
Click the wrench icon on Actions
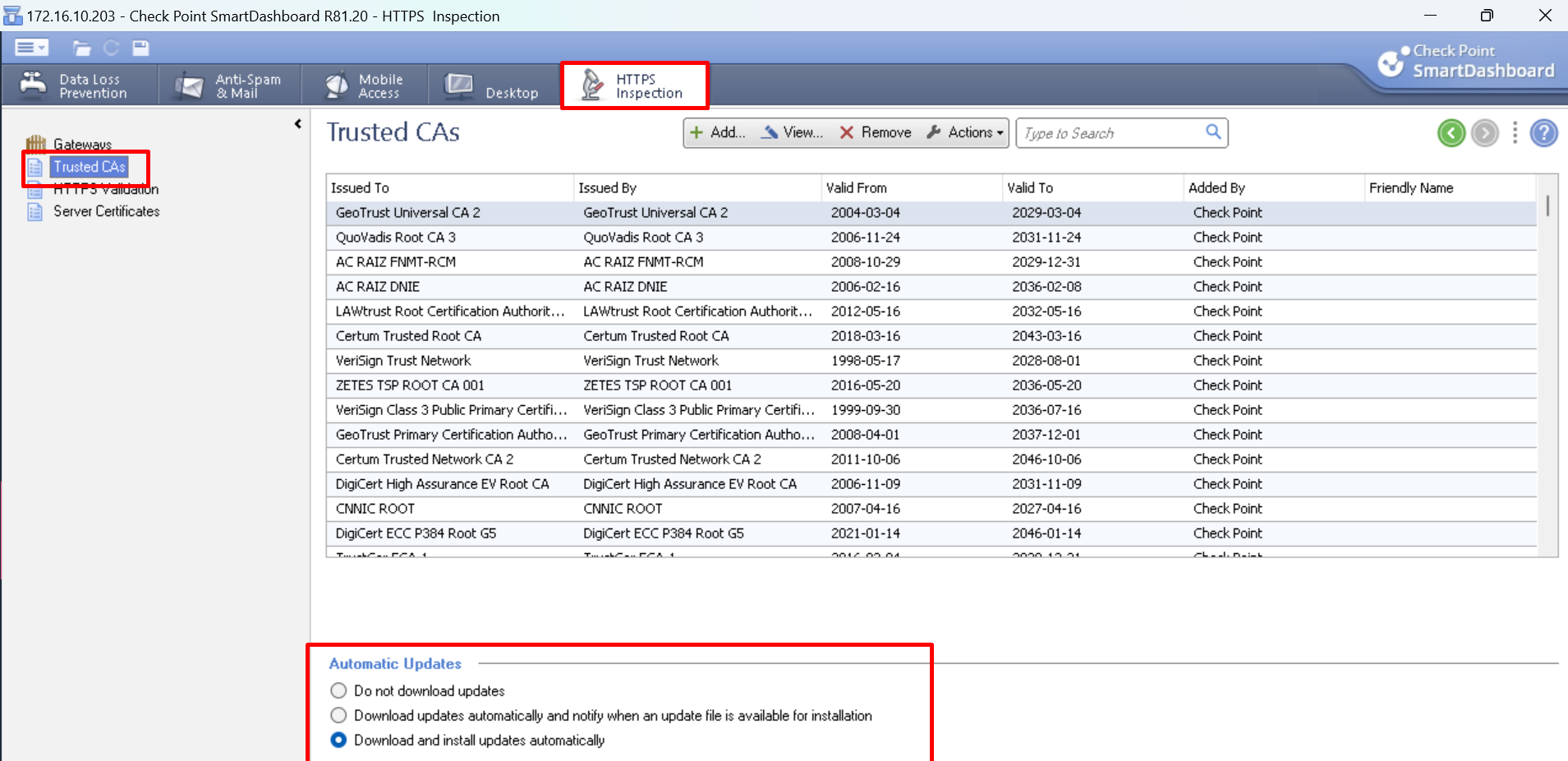934,131
